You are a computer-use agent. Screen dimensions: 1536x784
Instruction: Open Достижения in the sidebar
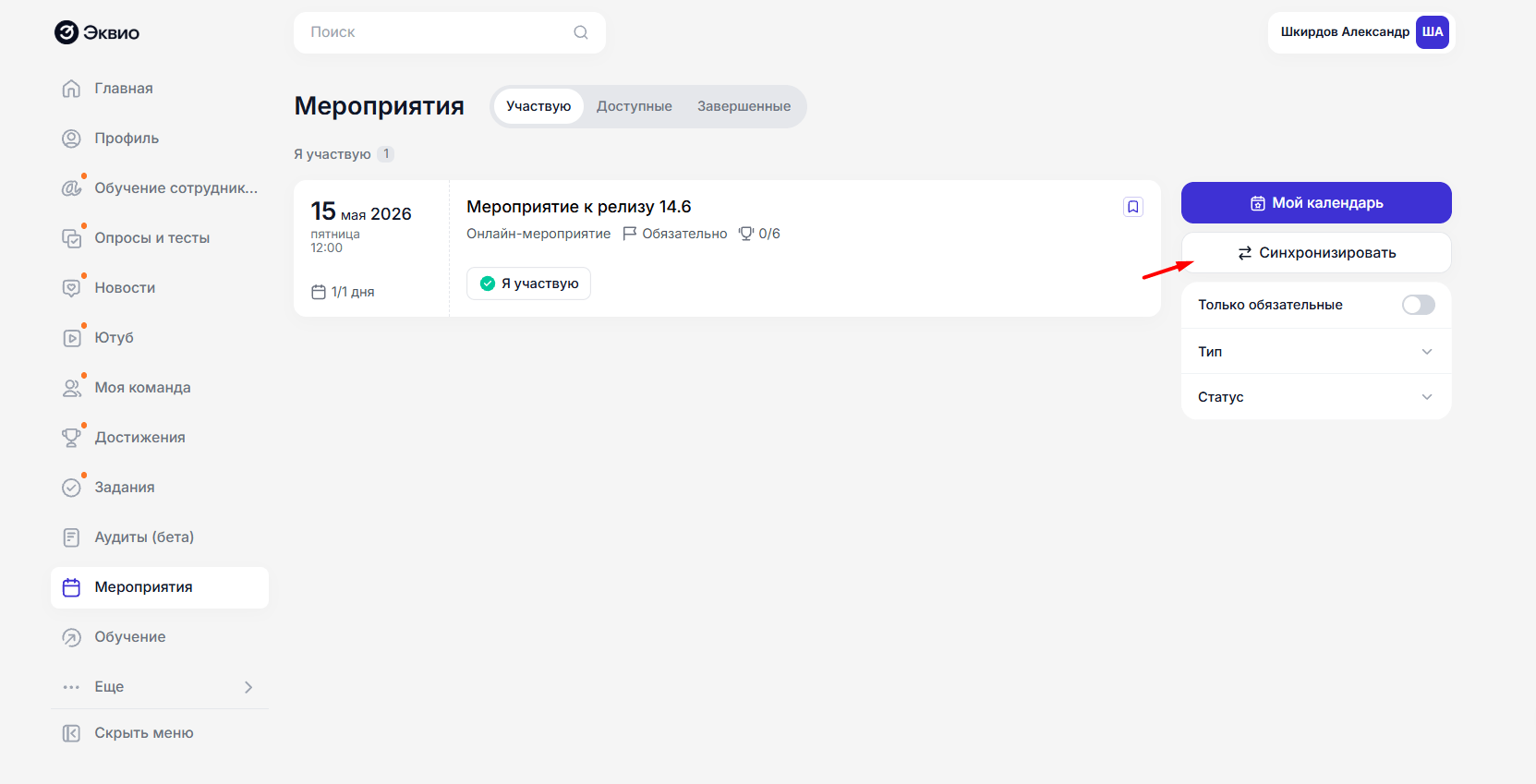coord(160,438)
